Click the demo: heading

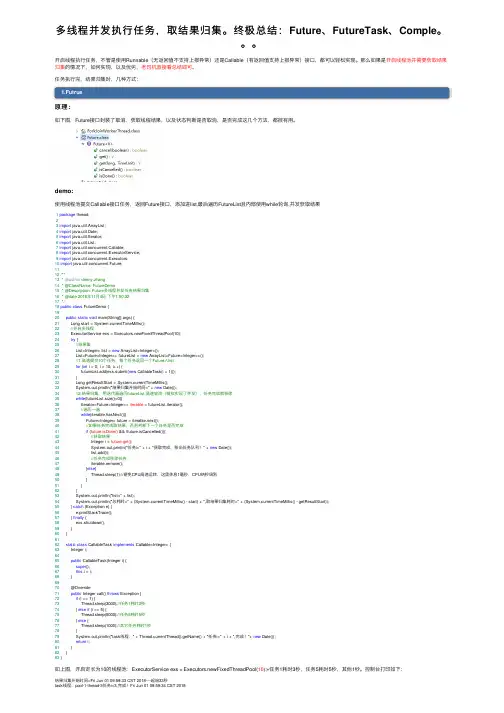coord(64,191)
